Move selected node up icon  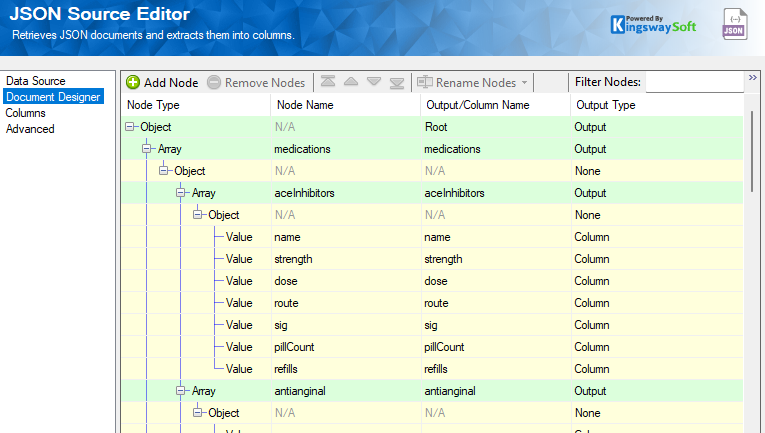click(x=351, y=82)
